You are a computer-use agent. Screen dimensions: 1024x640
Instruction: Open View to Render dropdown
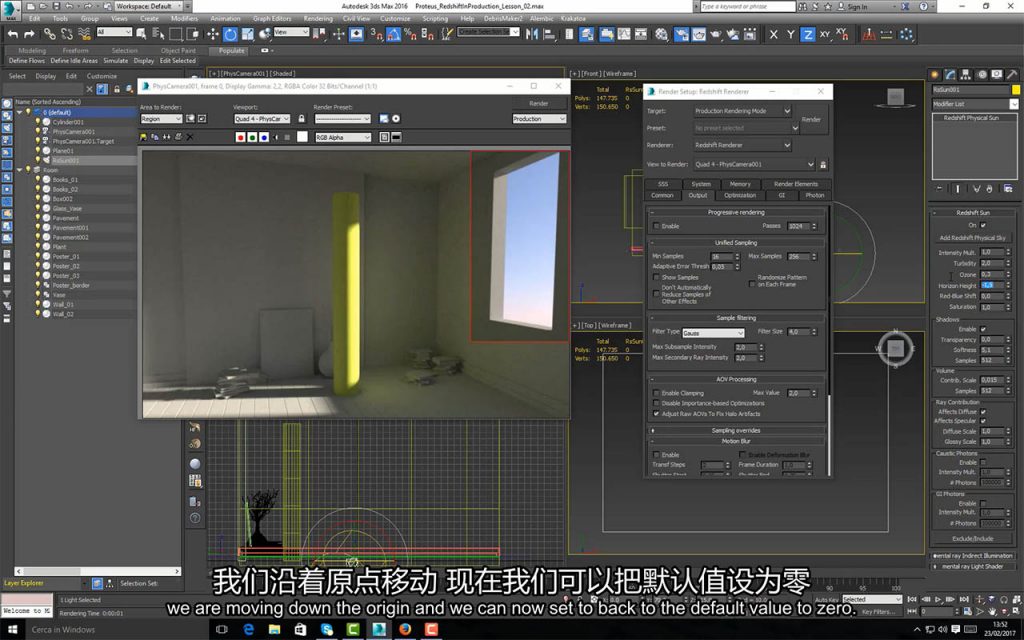click(754, 165)
